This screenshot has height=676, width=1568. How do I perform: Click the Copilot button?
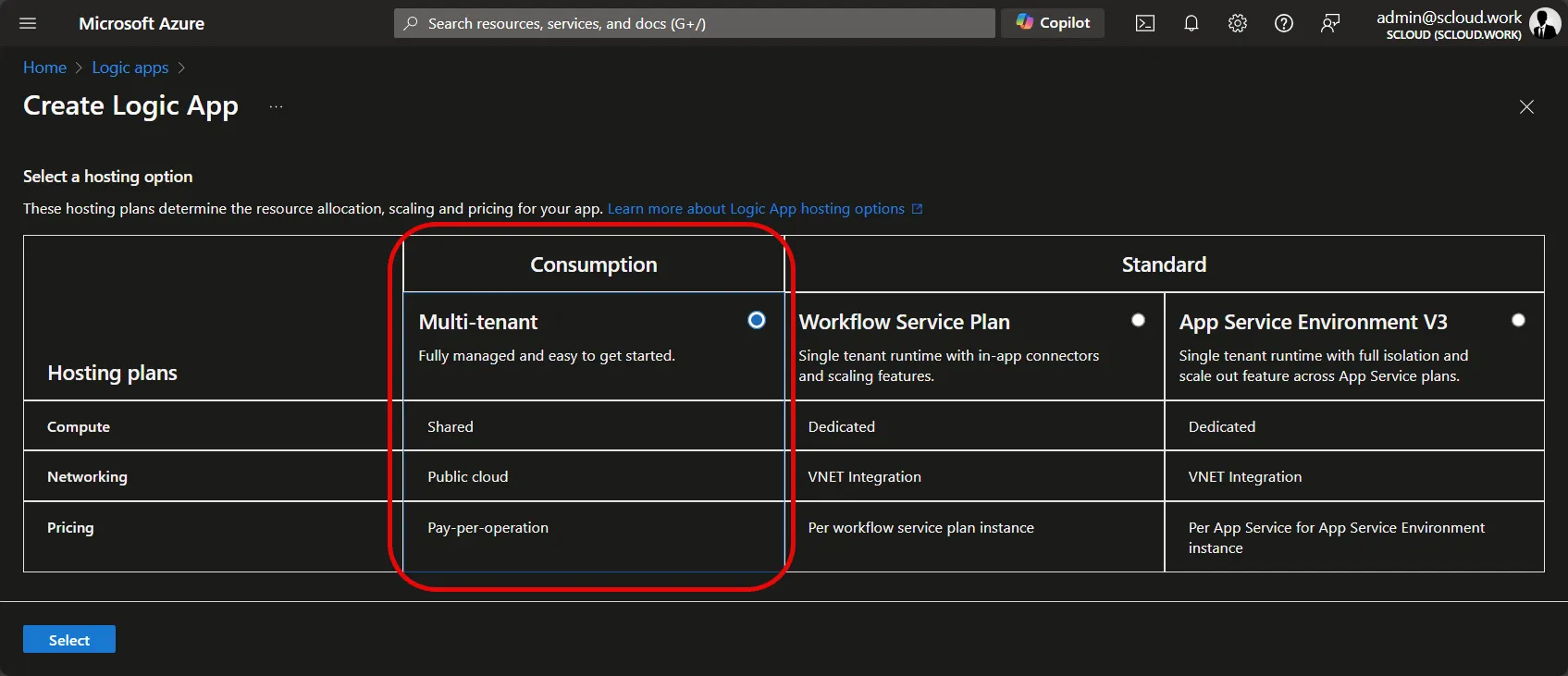click(x=1053, y=23)
